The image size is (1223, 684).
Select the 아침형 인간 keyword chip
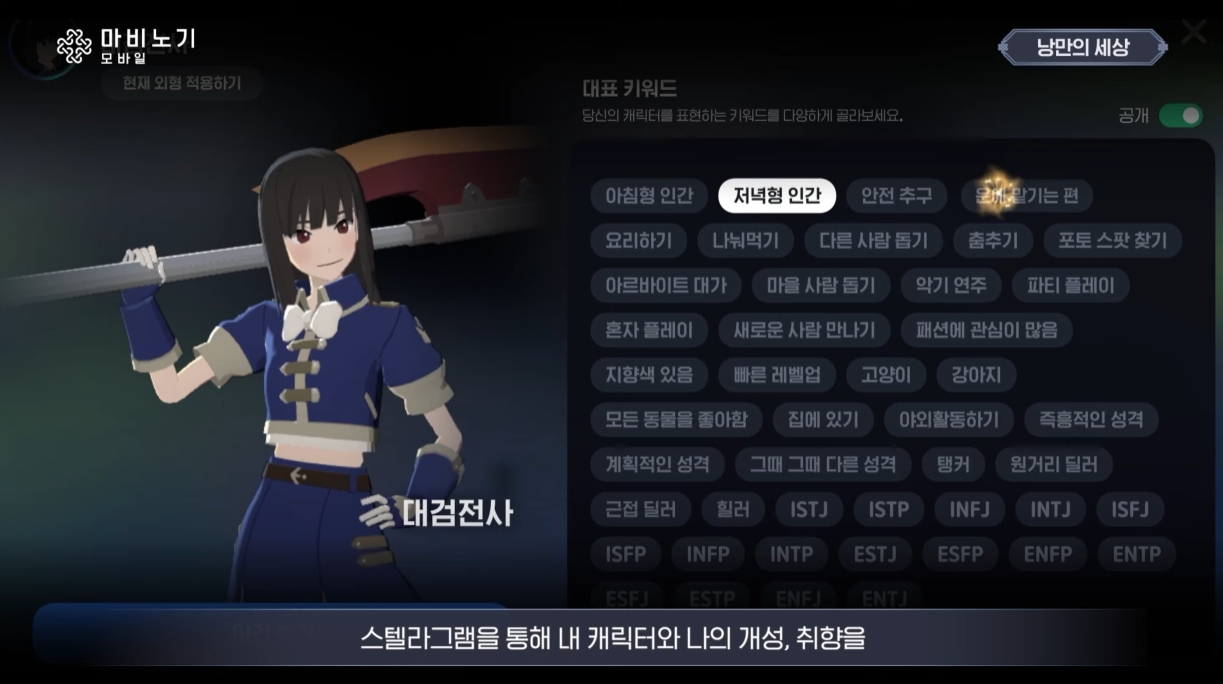pyautogui.click(x=649, y=195)
